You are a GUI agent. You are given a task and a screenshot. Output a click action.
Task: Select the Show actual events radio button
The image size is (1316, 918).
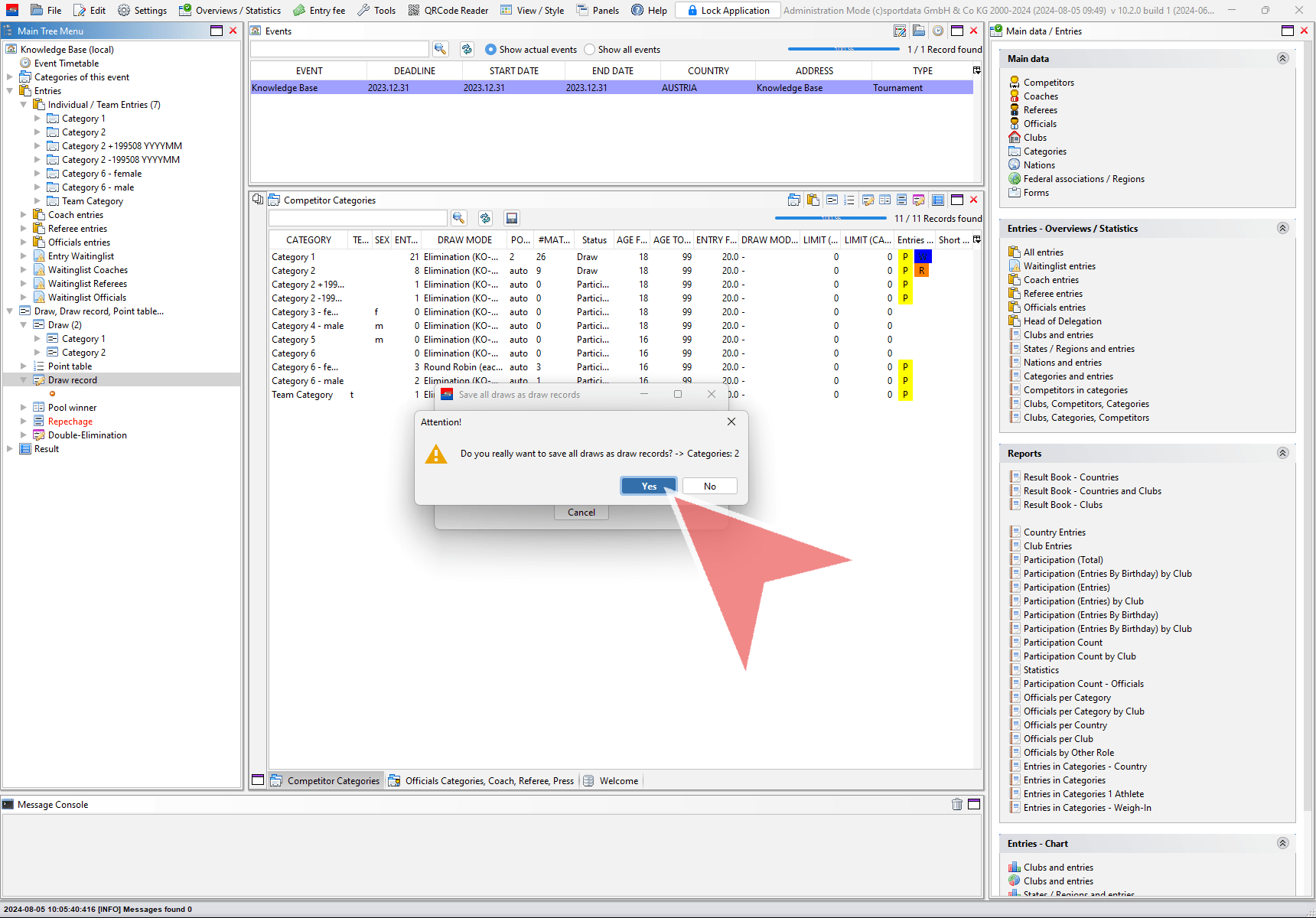tap(491, 50)
